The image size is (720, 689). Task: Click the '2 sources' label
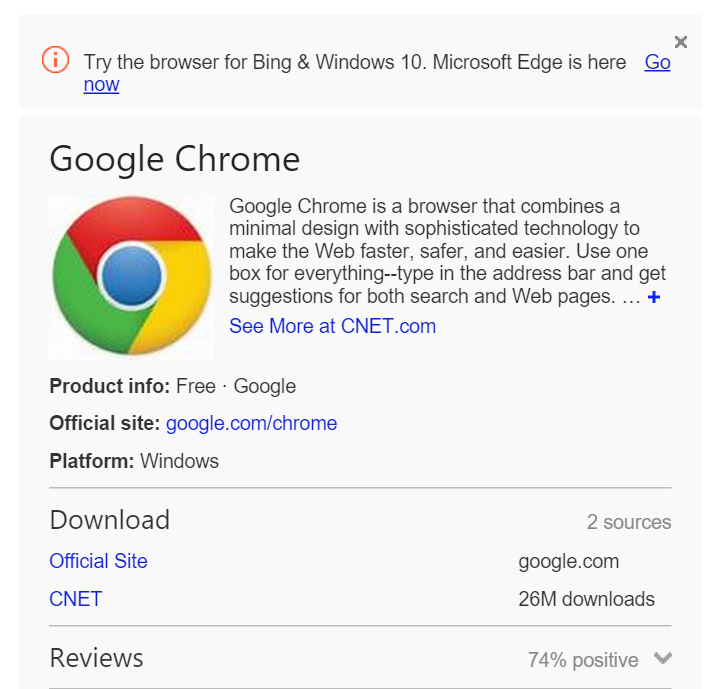click(629, 522)
